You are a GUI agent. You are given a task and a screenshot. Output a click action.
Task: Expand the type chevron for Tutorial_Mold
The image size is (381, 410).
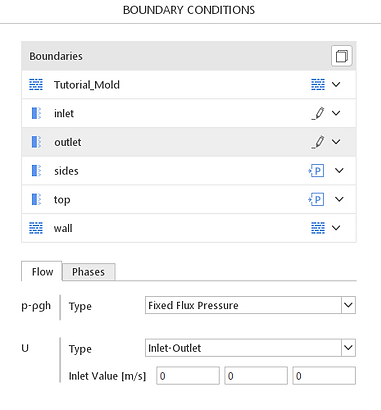tap(336, 85)
